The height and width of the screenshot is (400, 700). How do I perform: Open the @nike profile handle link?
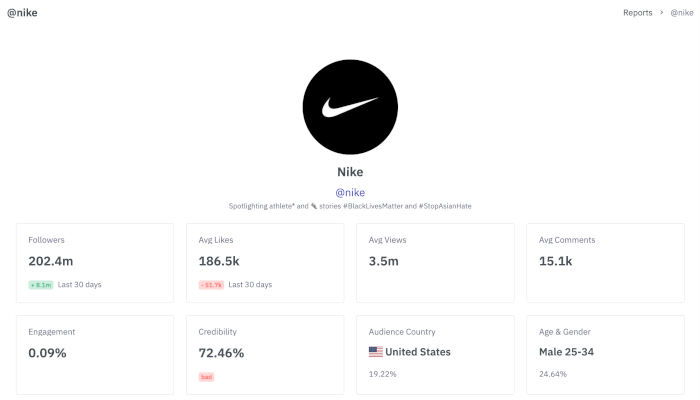tap(350, 192)
